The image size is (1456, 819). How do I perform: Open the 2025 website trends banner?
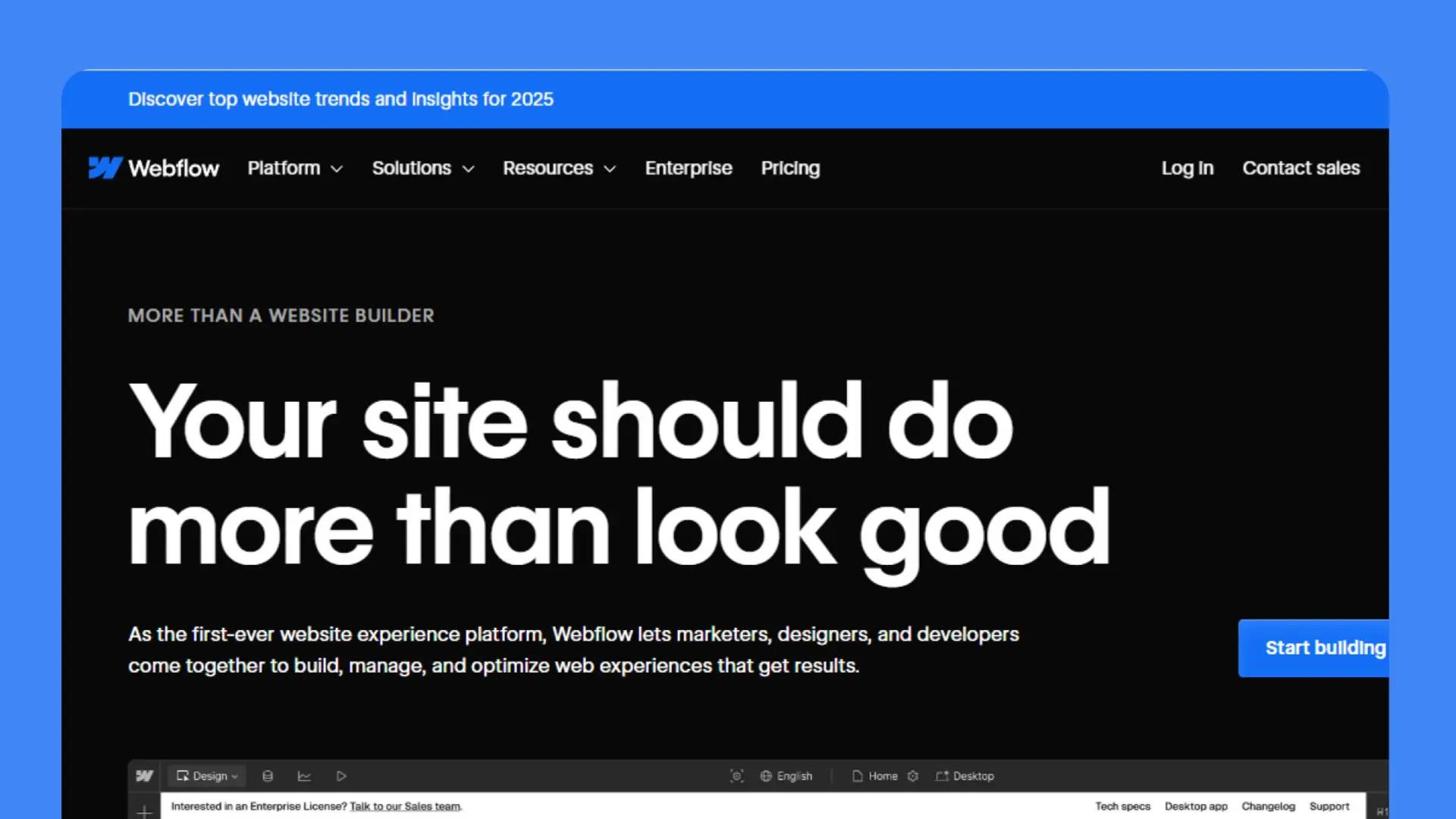[x=340, y=99]
